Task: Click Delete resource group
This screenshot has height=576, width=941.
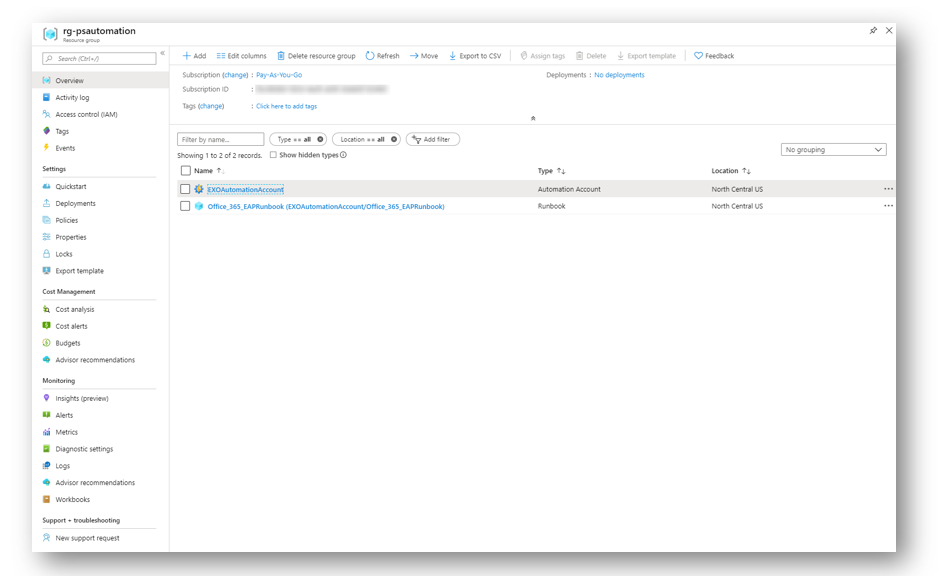Action: [316, 56]
